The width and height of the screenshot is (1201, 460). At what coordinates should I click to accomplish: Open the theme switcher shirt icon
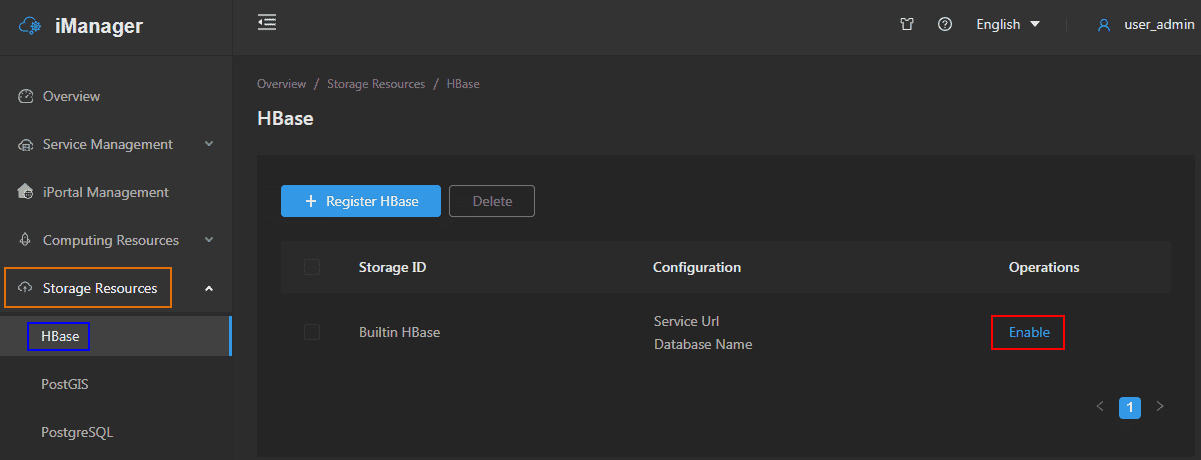[907, 24]
